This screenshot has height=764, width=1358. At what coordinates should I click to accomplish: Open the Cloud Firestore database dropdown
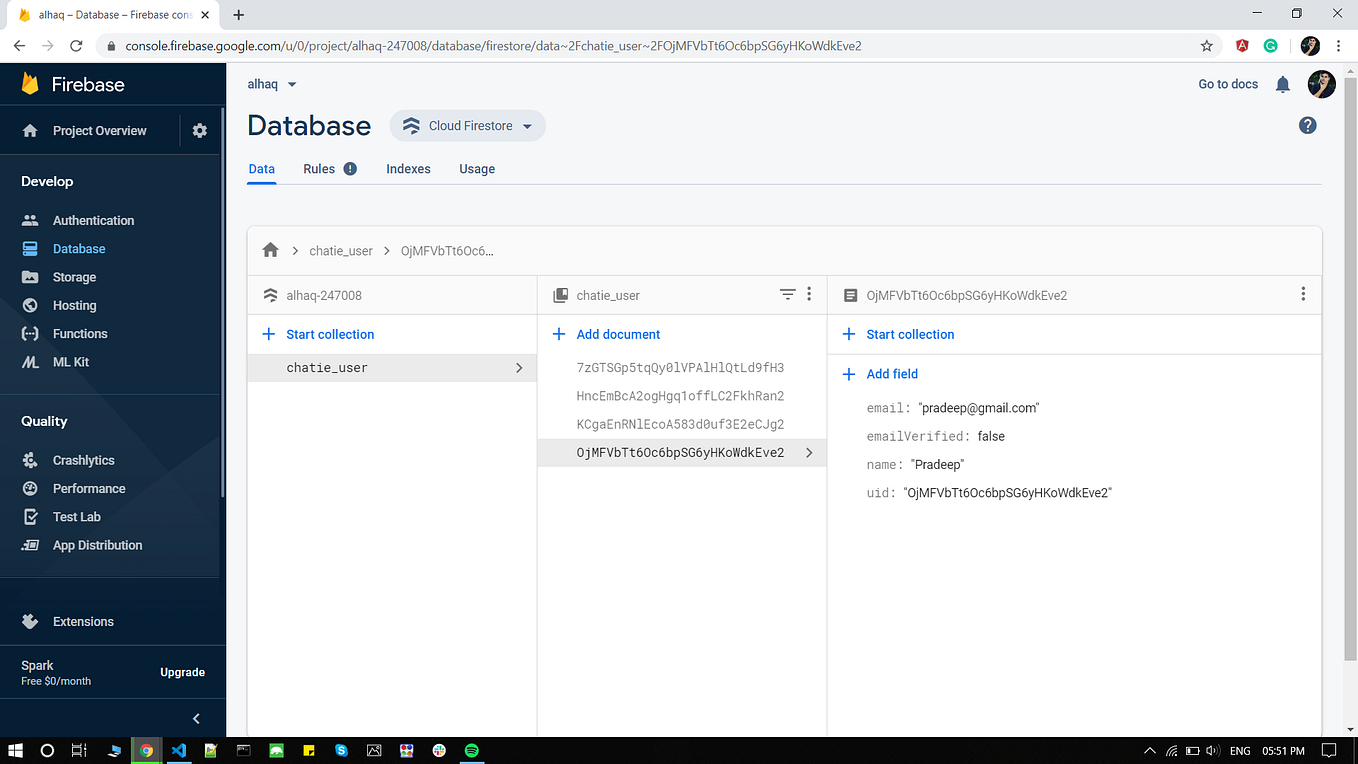click(x=467, y=125)
